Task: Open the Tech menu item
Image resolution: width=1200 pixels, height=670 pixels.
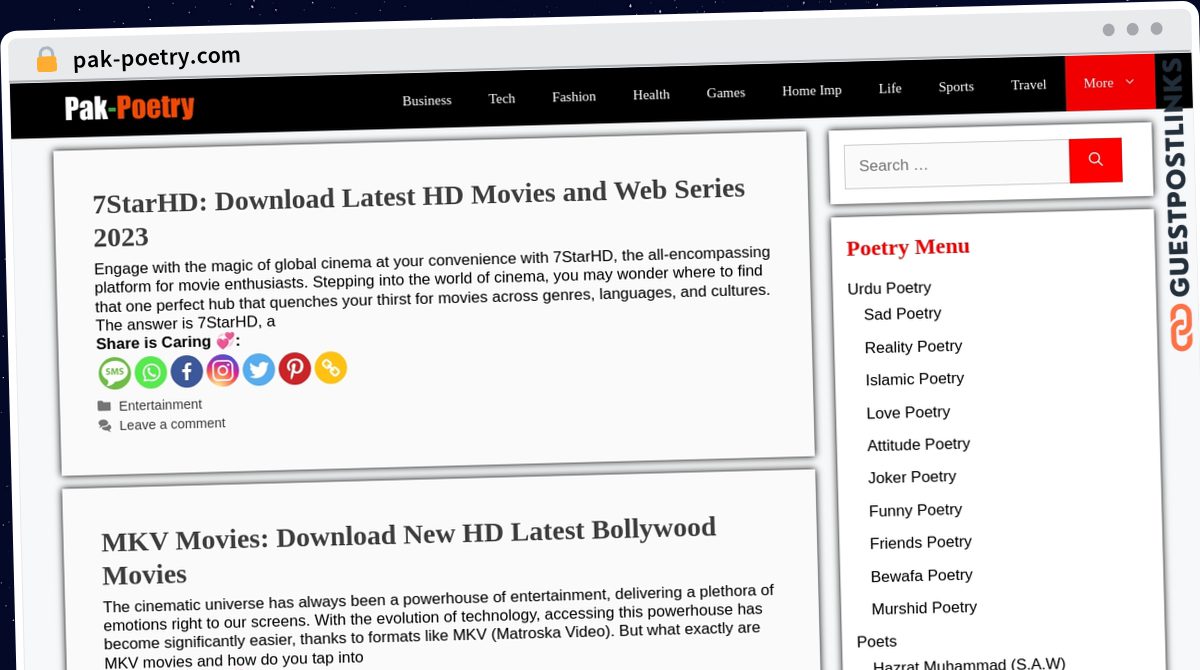Action: (502, 98)
